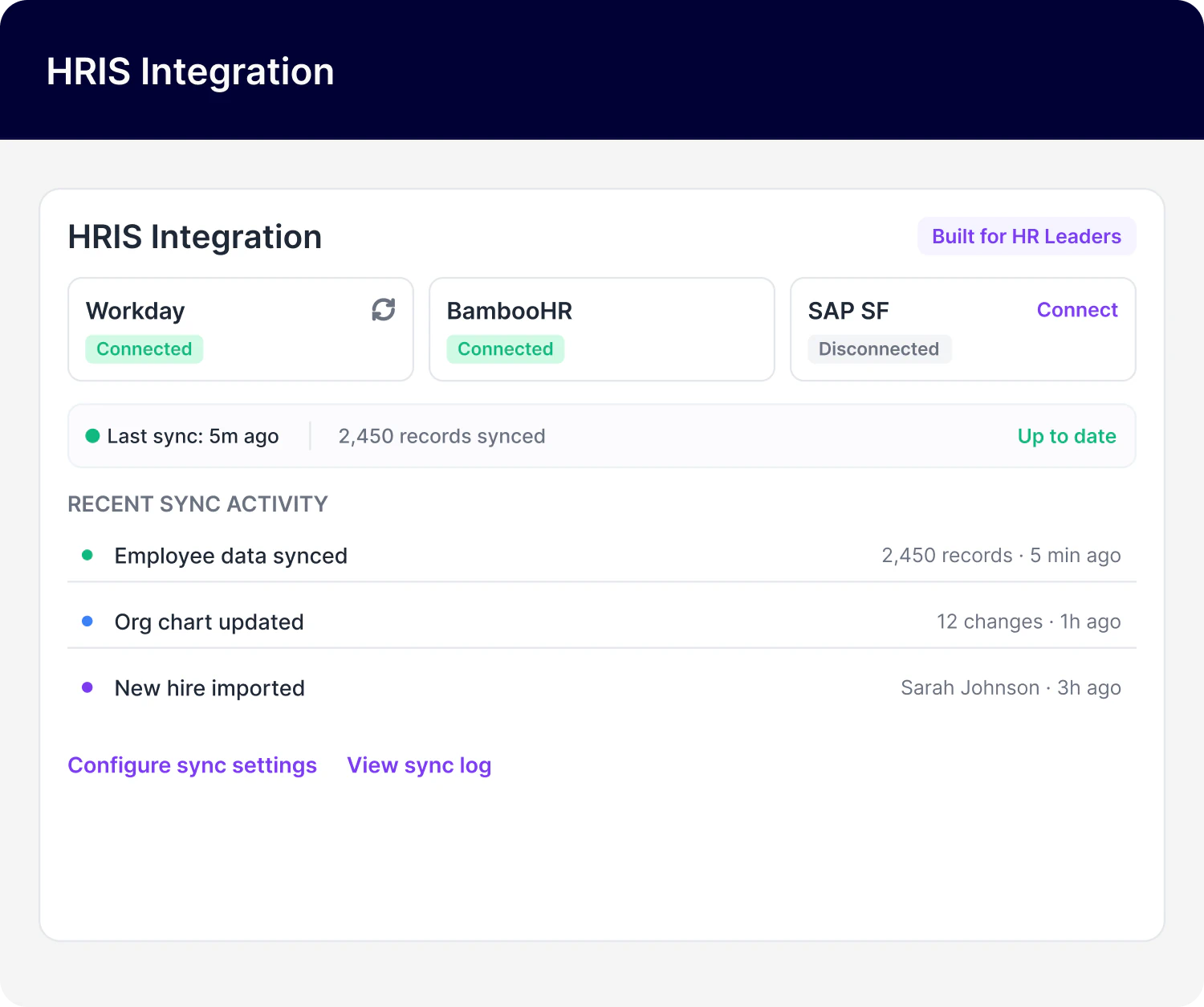The width and height of the screenshot is (1204, 1007).
Task: Select the SAP SF integration card
Action: (x=963, y=329)
